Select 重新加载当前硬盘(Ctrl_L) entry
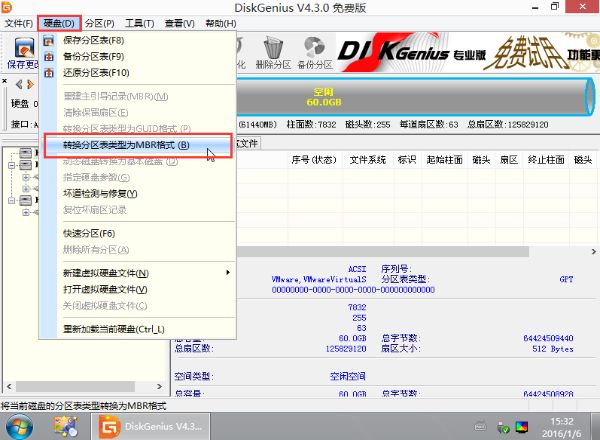The width and height of the screenshot is (600, 440). [138, 329]
